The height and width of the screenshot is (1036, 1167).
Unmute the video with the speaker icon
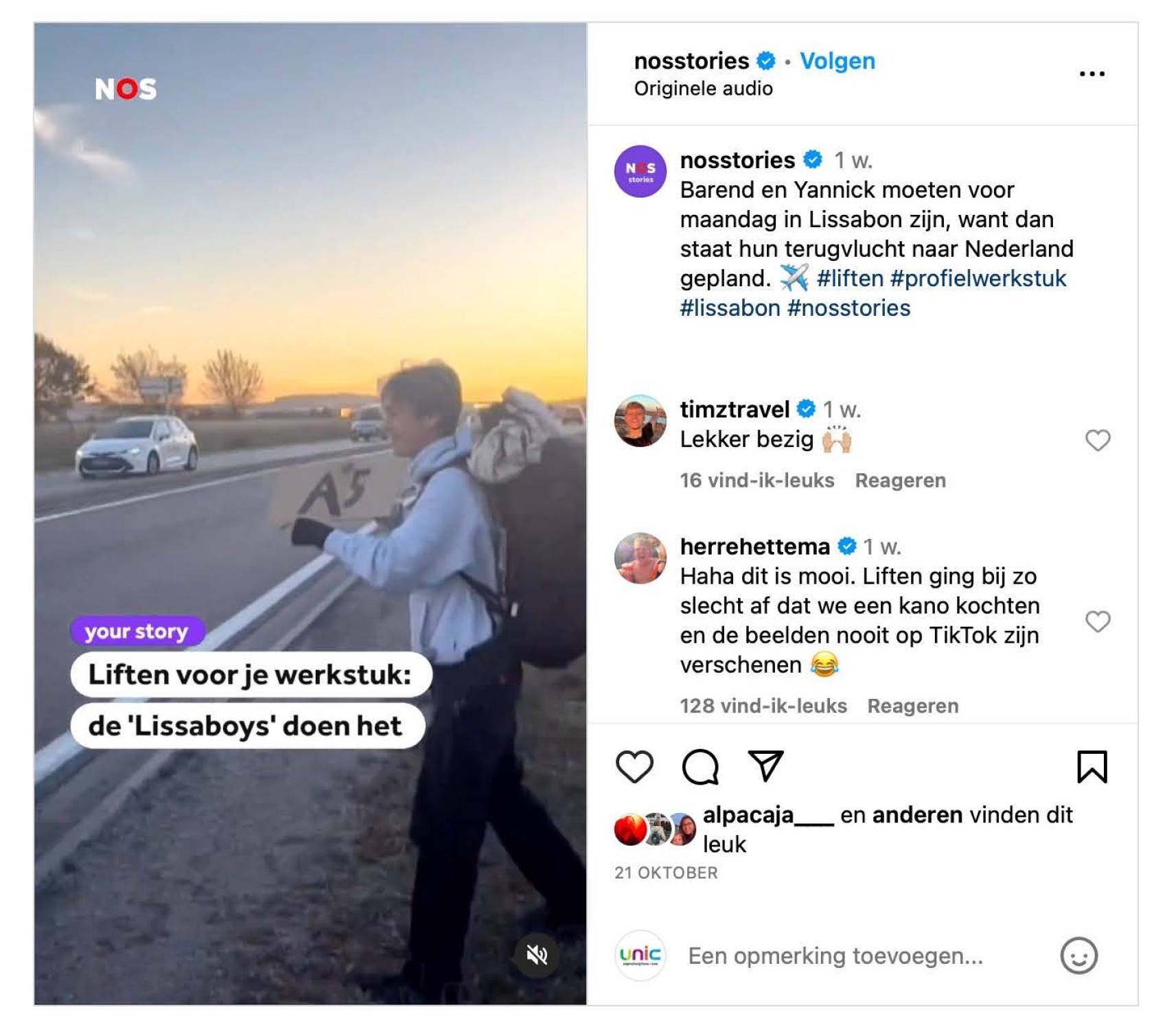(x=537, y=954)
